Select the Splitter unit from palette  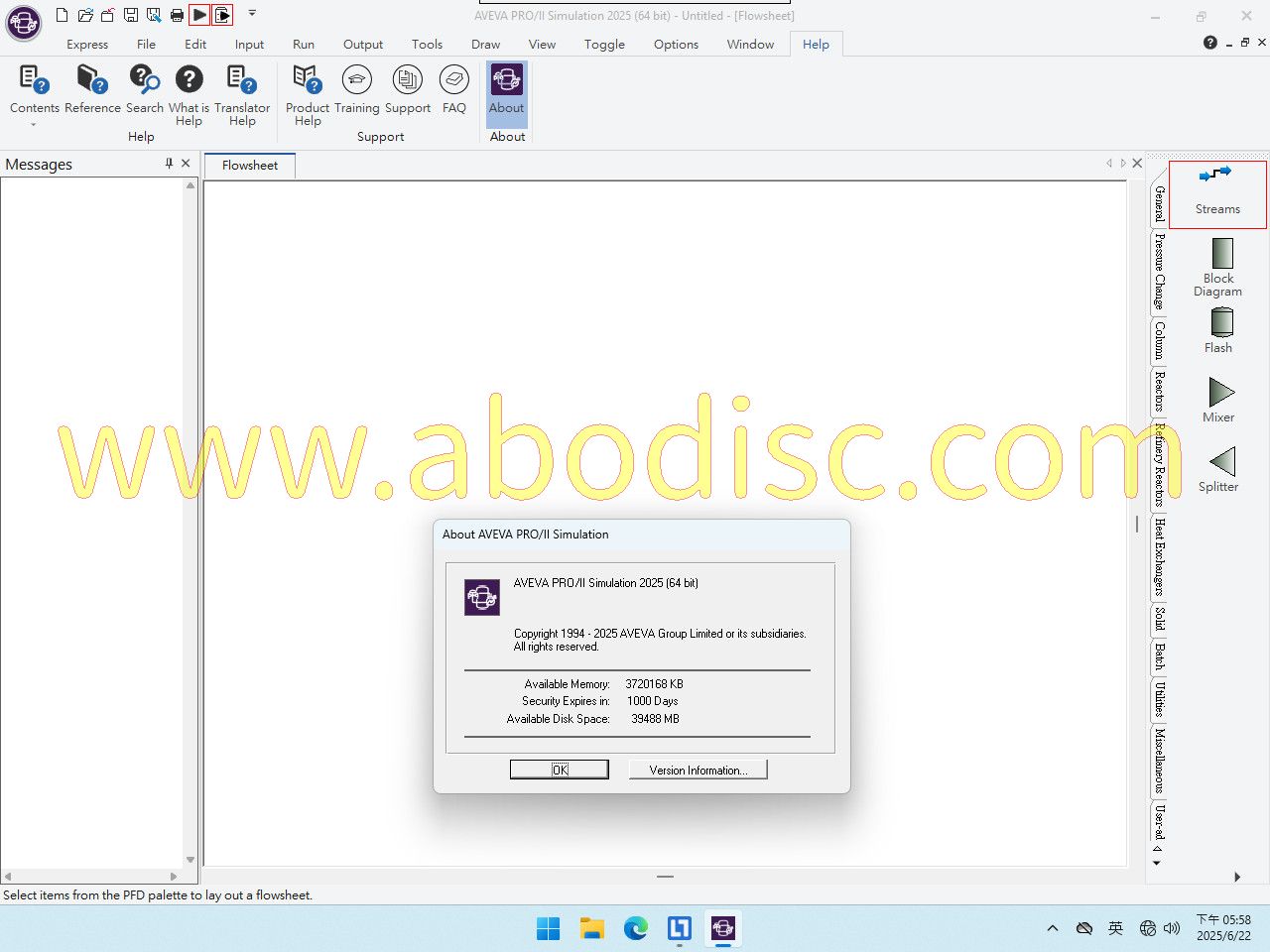(1218, 470)
